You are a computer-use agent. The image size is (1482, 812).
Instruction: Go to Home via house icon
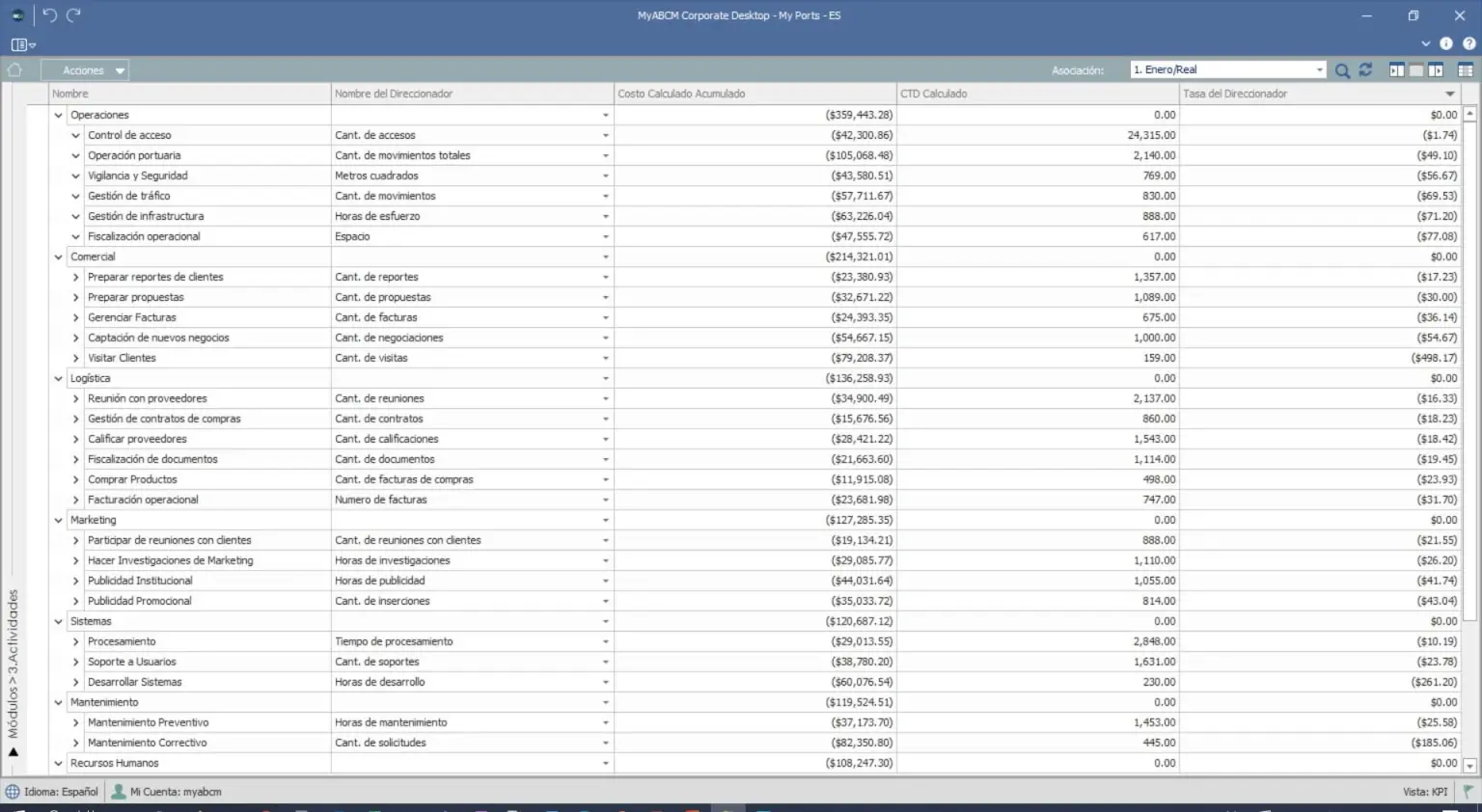[x=14, y=70]
